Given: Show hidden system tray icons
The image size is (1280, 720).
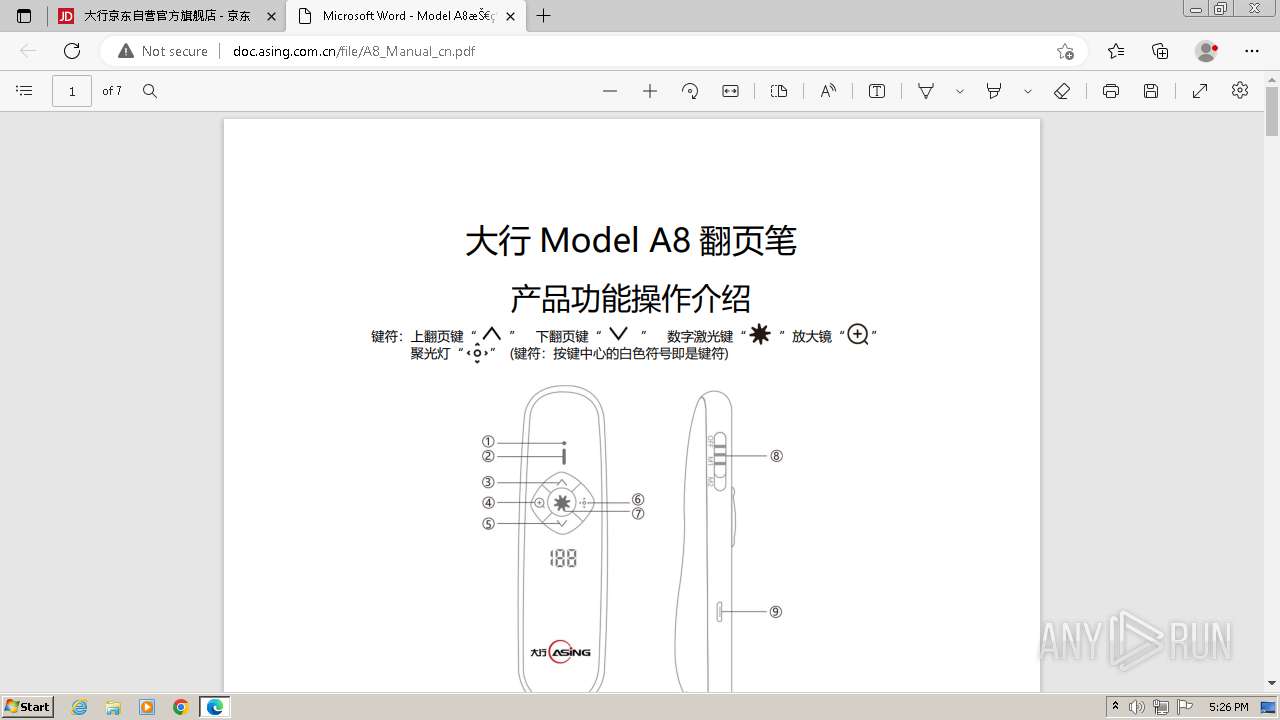Looking at the screenshot, I should pos(1116,707).
